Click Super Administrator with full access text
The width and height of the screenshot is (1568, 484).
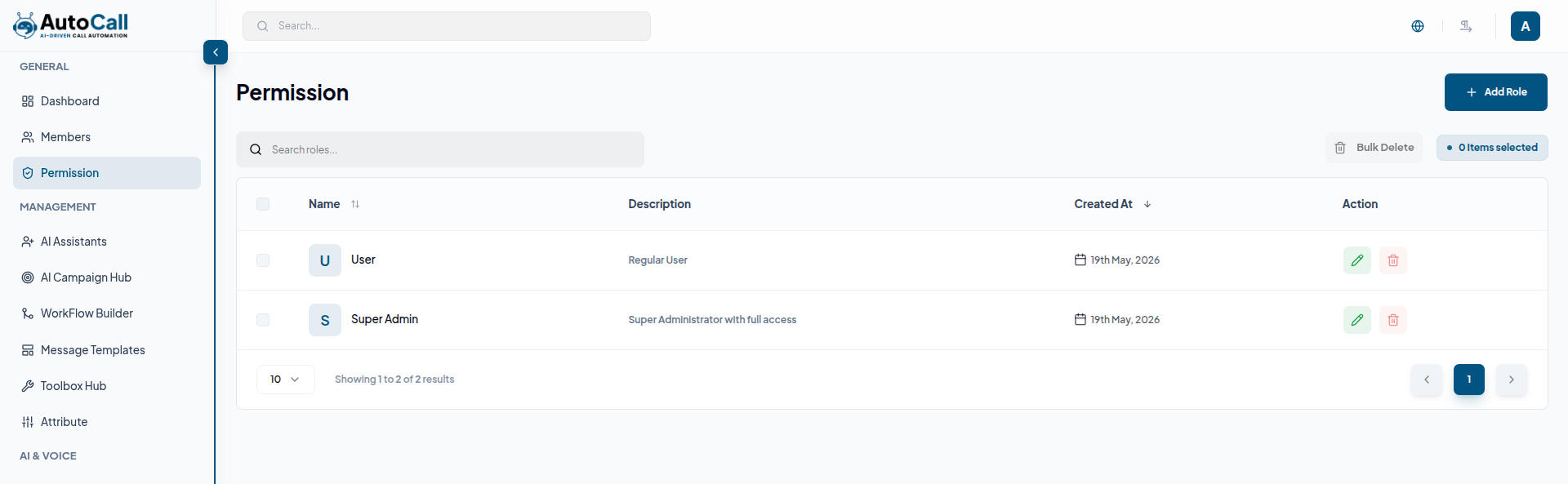point(712,320)
